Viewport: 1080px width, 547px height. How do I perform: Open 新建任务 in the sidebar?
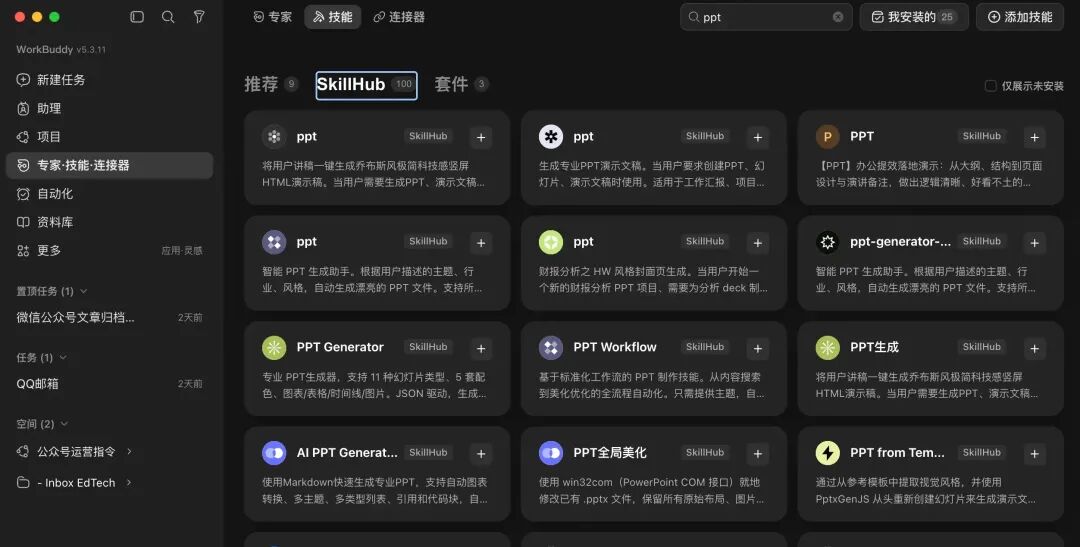(110, 80)
